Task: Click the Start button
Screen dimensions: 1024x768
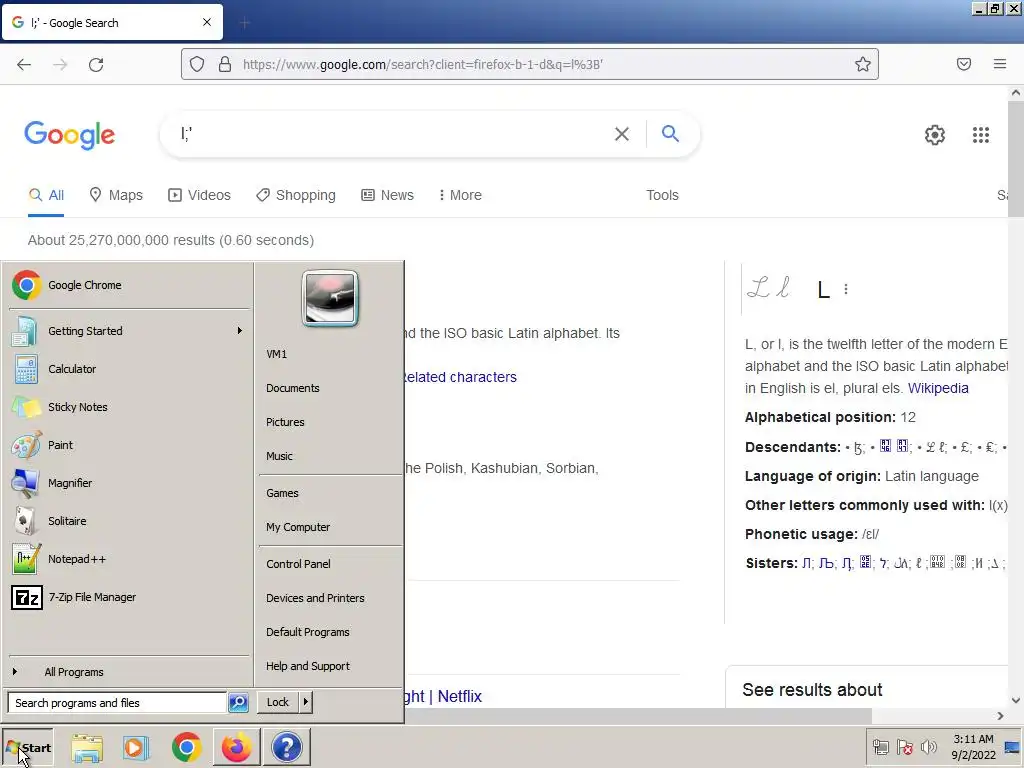Action: pyautogui.click(x=28, y=748)
